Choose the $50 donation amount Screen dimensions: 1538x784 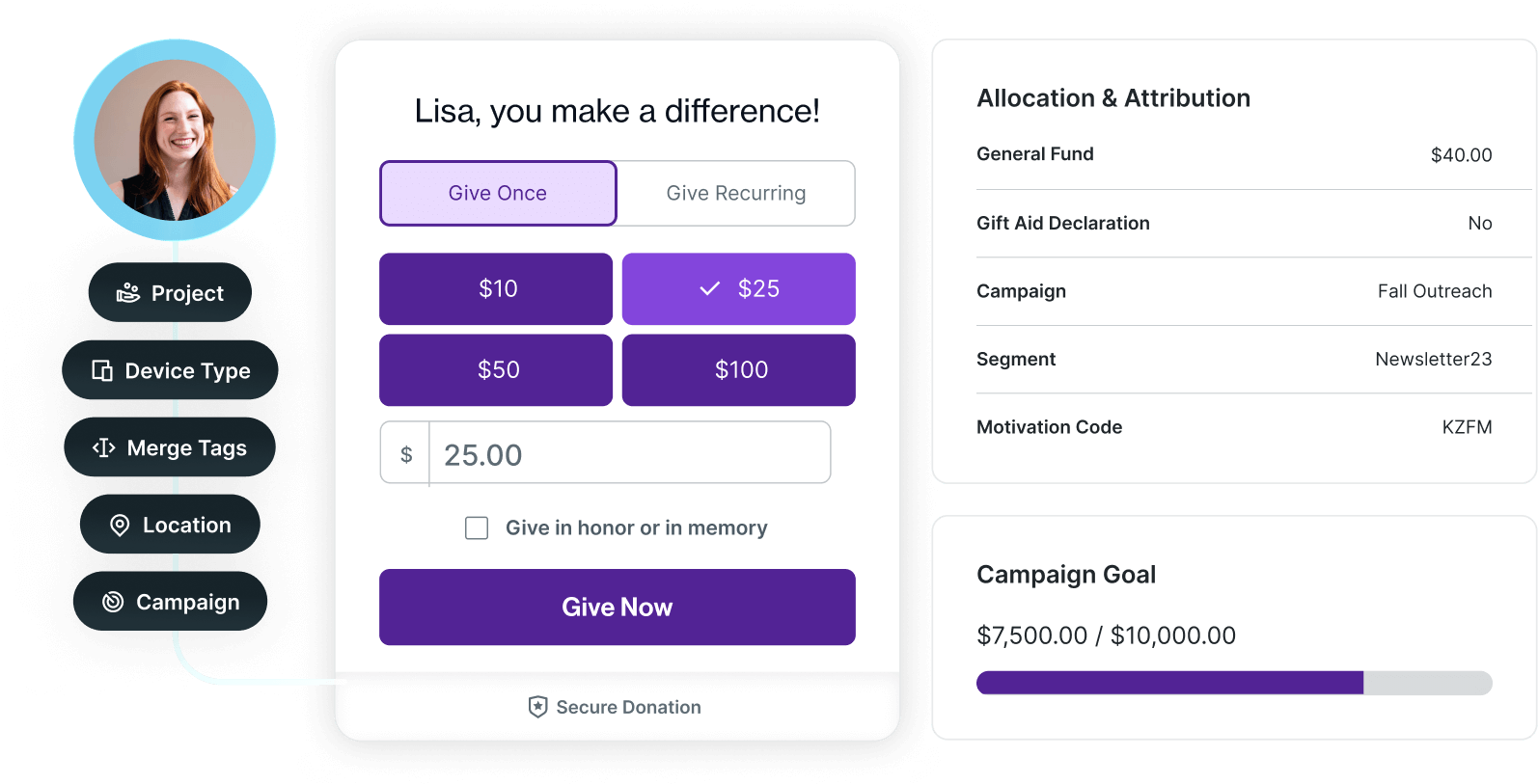pyautogui.click(x=496, y=369)
